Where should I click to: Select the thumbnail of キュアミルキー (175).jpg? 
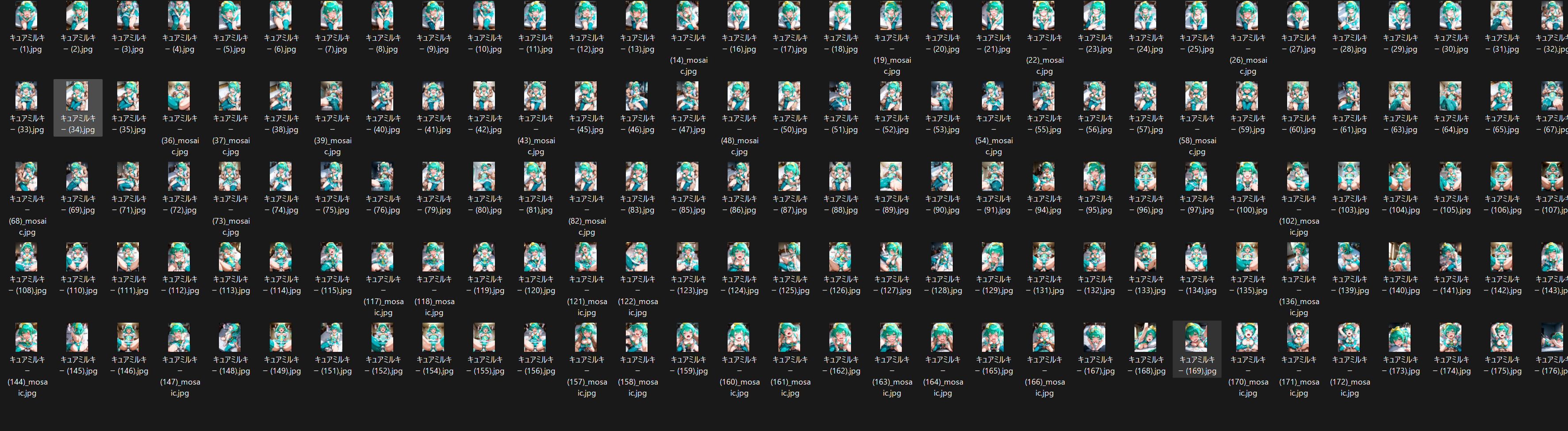(1502, 337)
